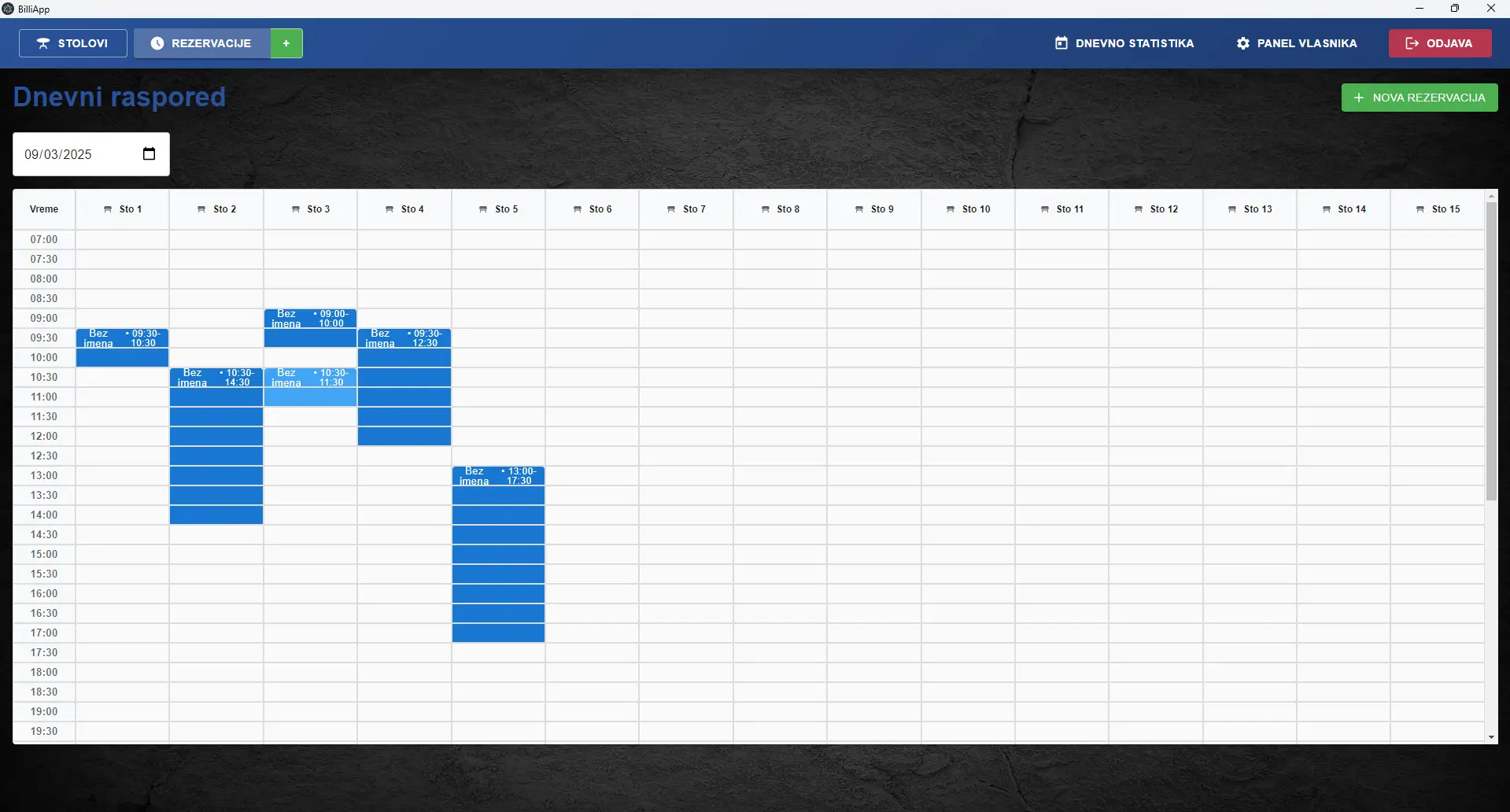Click the table icon beside Sto 15

click(x=1420, y=209)
